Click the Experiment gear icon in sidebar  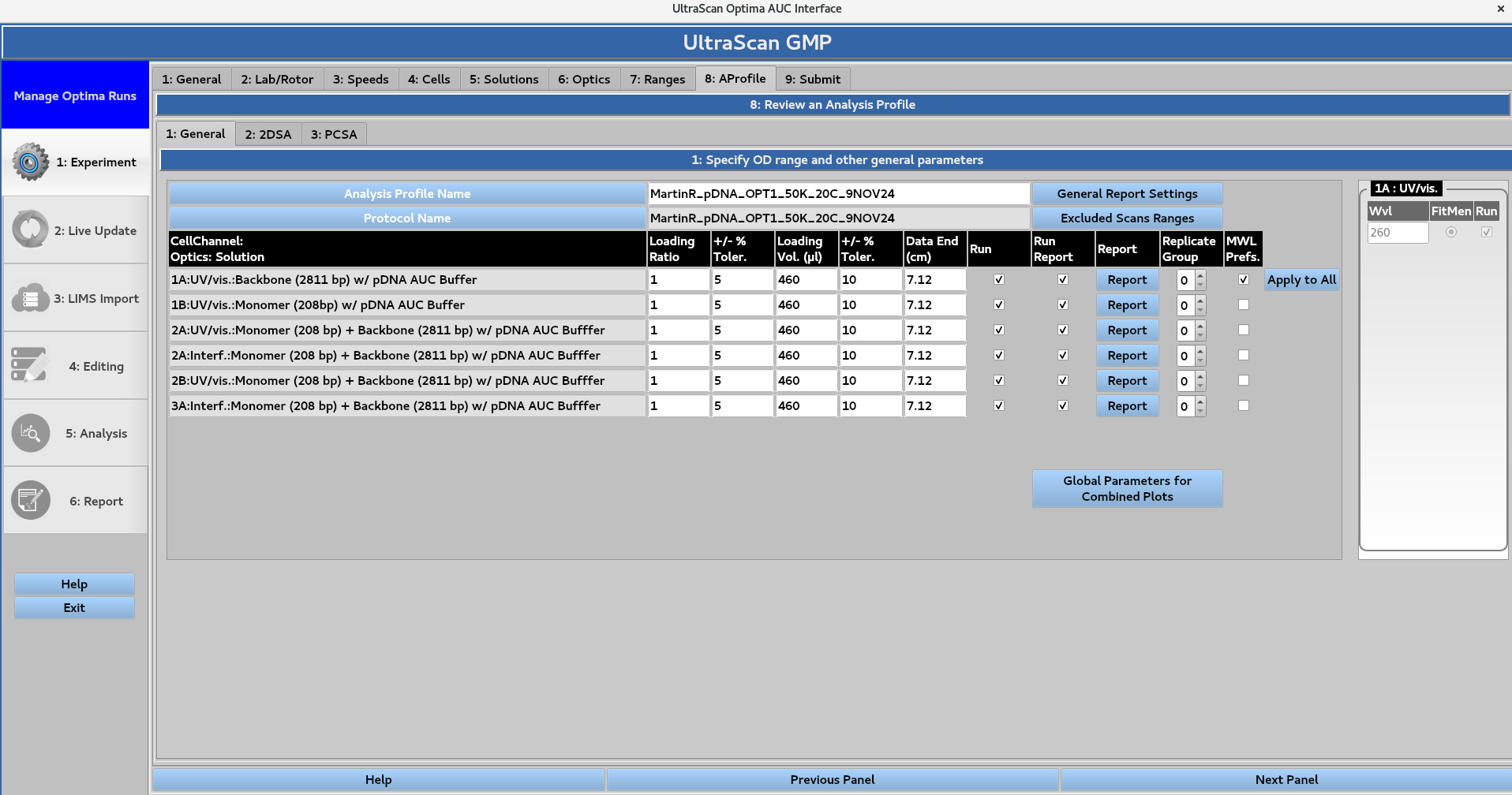point(30,162)
